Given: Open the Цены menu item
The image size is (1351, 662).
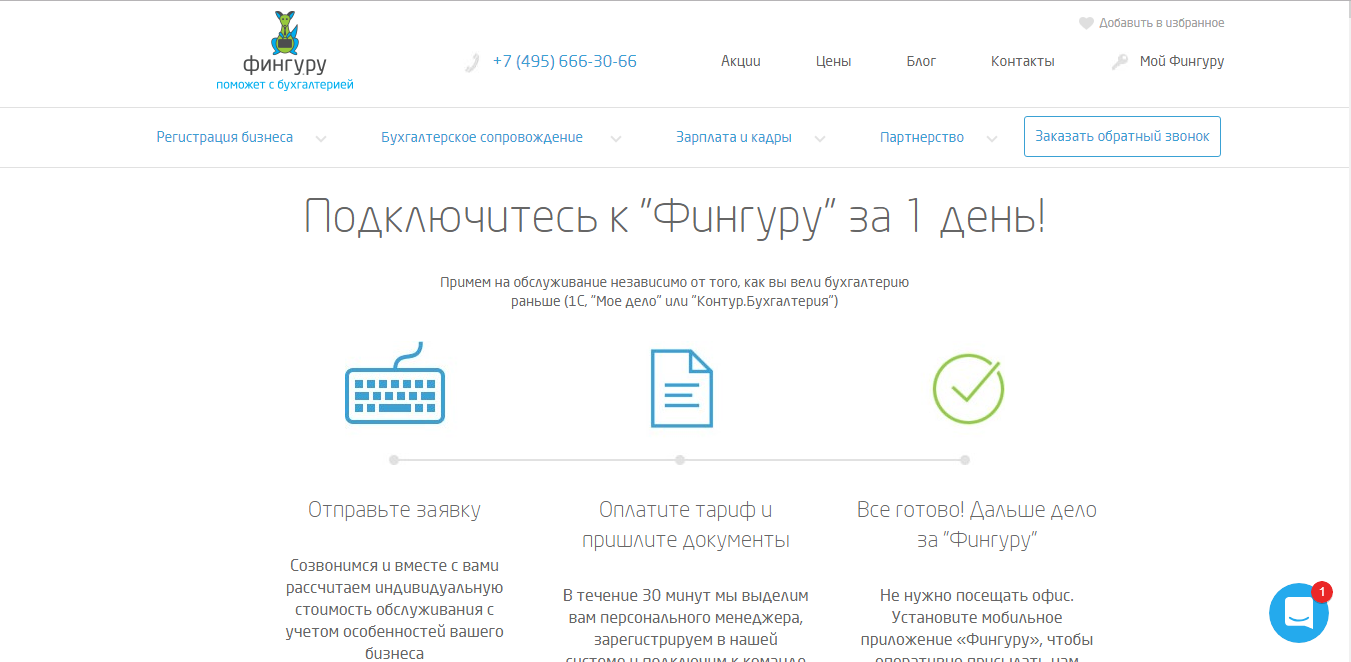Looking at the screenshot, I should pyautogui.click(x=833, y=62).
